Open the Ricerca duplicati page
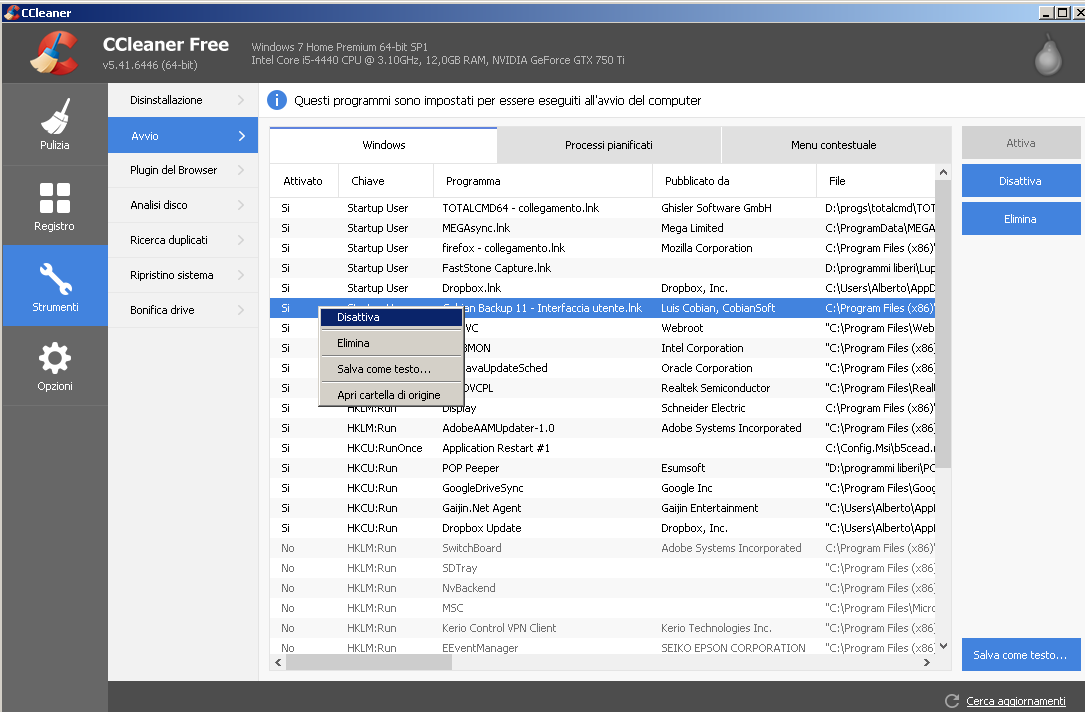The height and width of the screenshot is (712, 1085). [x=183, y=240]
